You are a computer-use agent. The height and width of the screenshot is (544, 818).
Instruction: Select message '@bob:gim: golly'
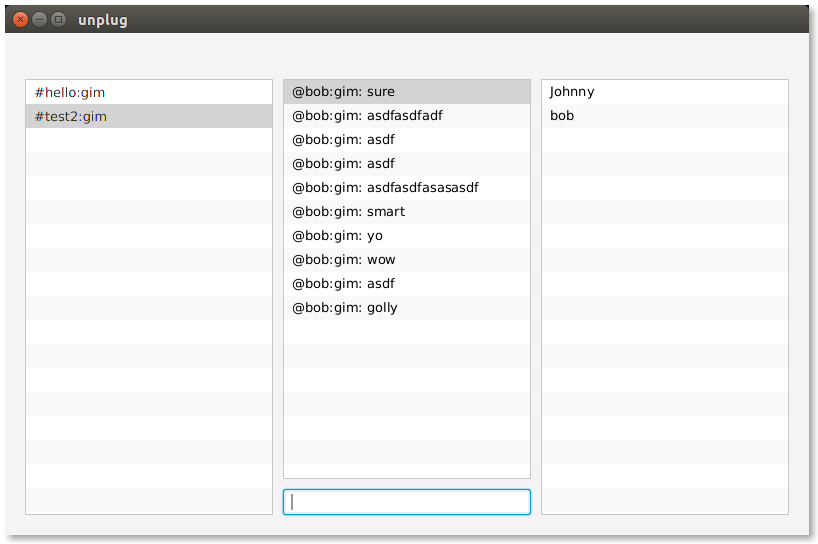(x=406, y=308)
